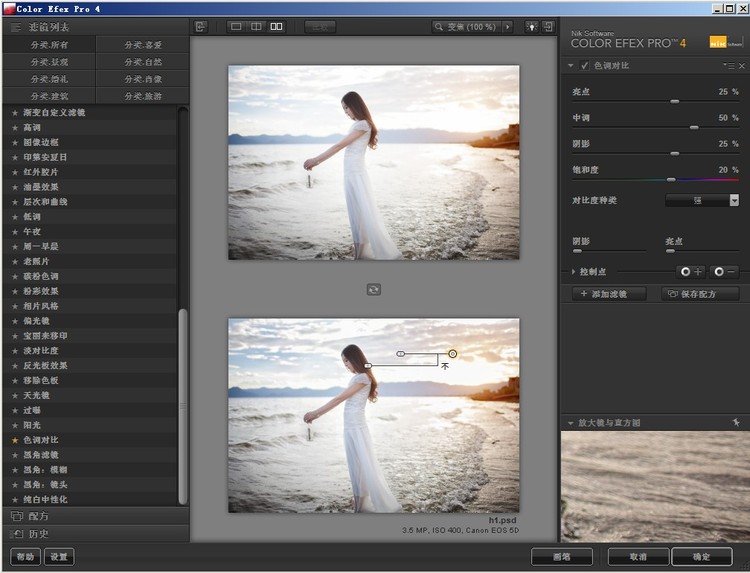The width and height of the screenshot is (750, 573).
Task: Open the filter list menu icon
Action: pos(16,27)
